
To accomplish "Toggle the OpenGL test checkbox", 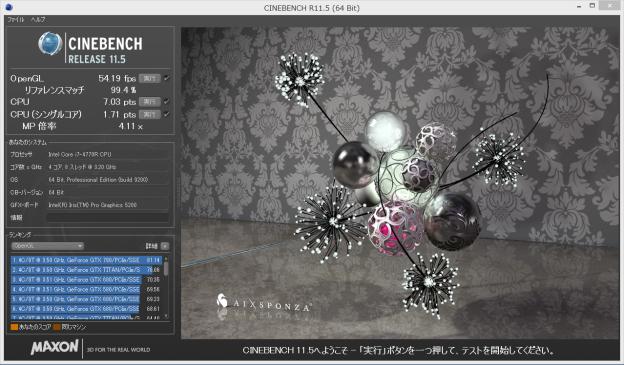I will click(x=166, y=78).
